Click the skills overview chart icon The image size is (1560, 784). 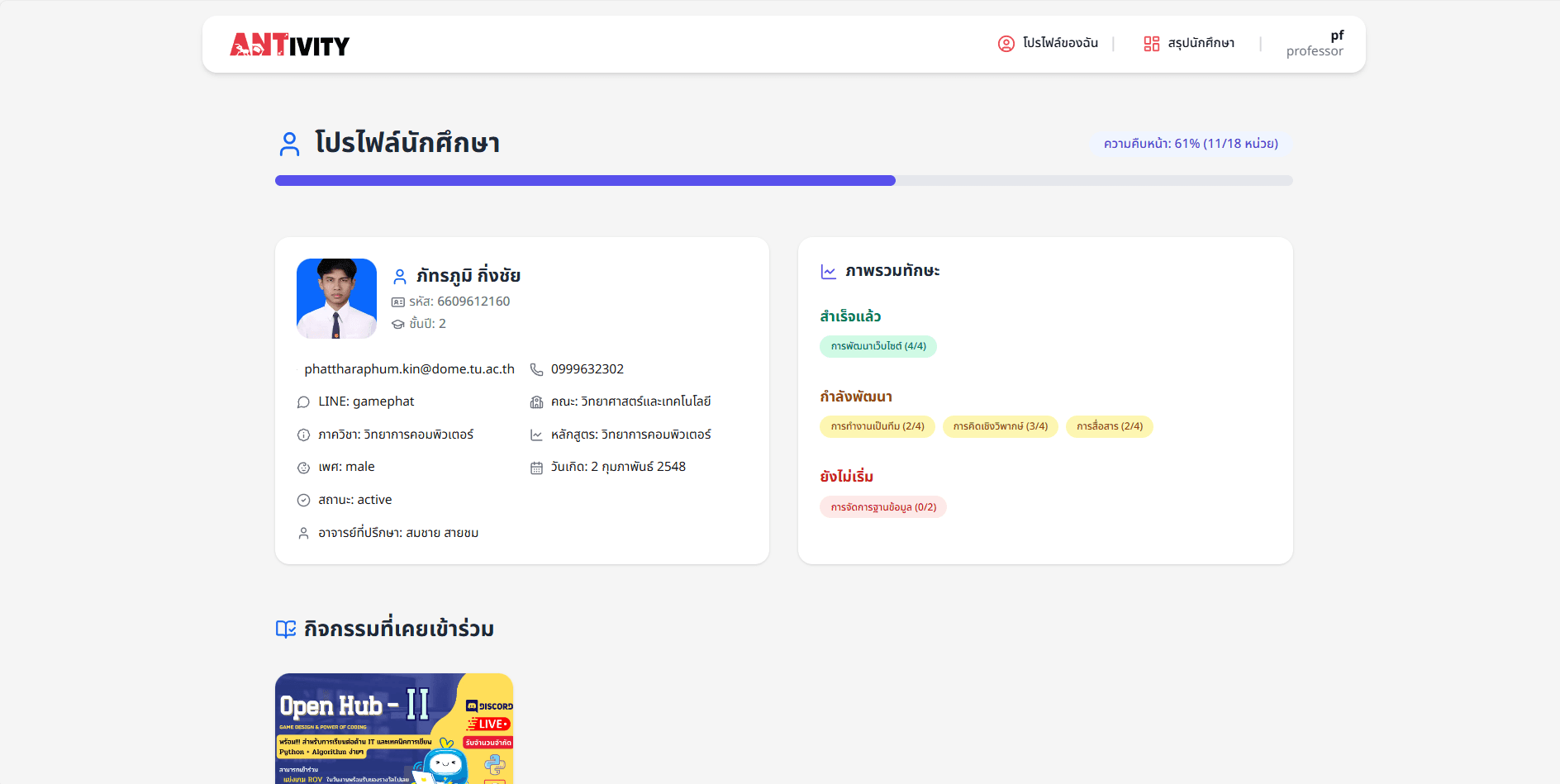pyautogui.click(x=828, y=272)
